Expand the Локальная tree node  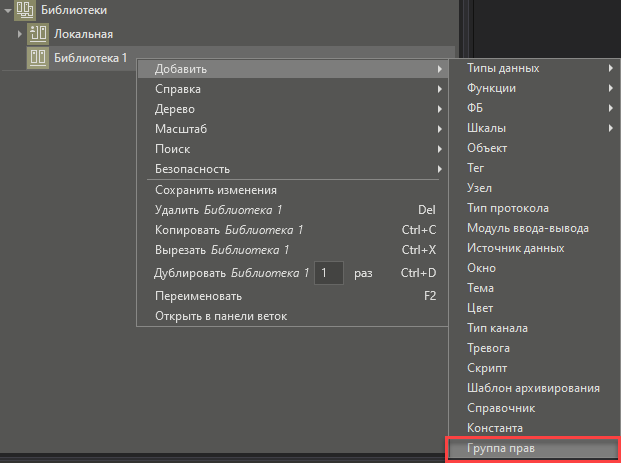click(19, 34)
